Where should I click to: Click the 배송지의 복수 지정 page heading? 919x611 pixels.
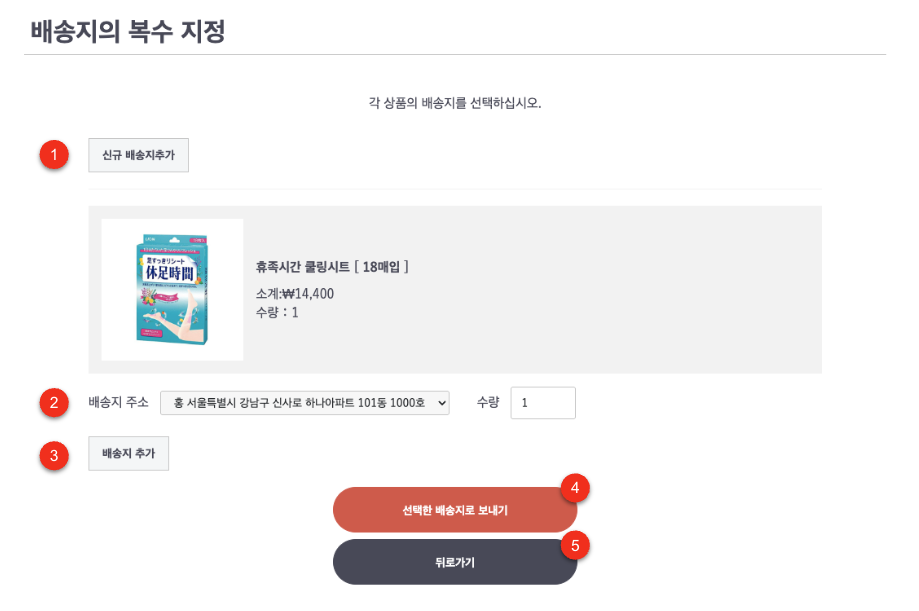pos(128,32)
